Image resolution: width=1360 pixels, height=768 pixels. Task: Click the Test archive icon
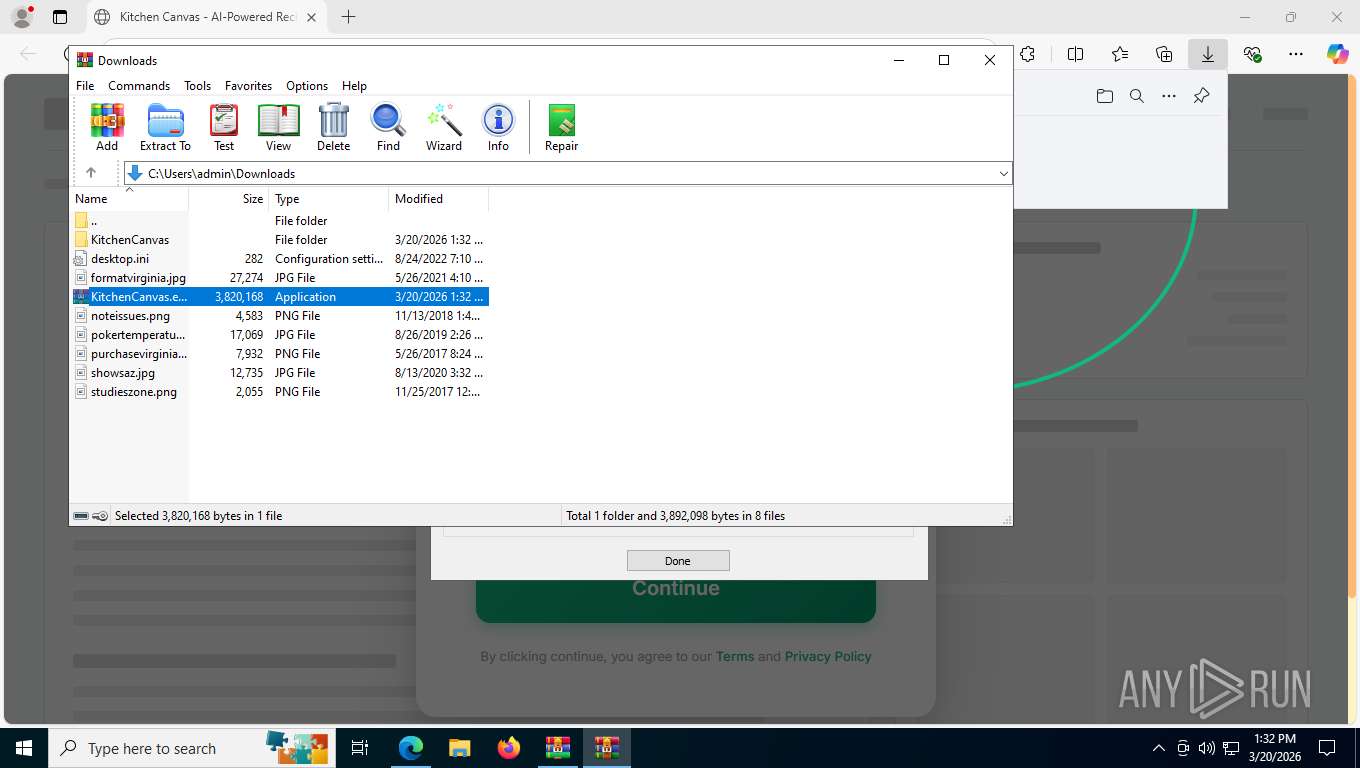tap(224, 127)
